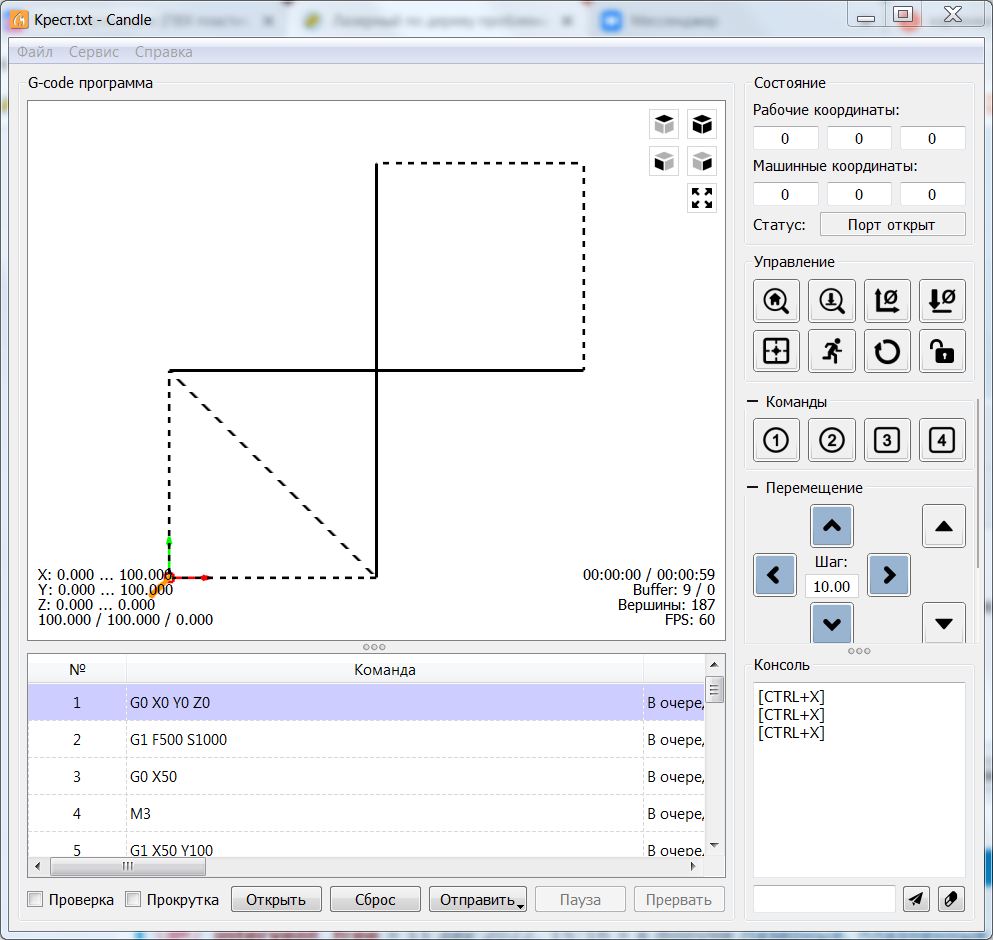The height and width of the screenshot is (940, 993).
Task: Jog Y axis forward with up chevron
Action: coord(832,525)
